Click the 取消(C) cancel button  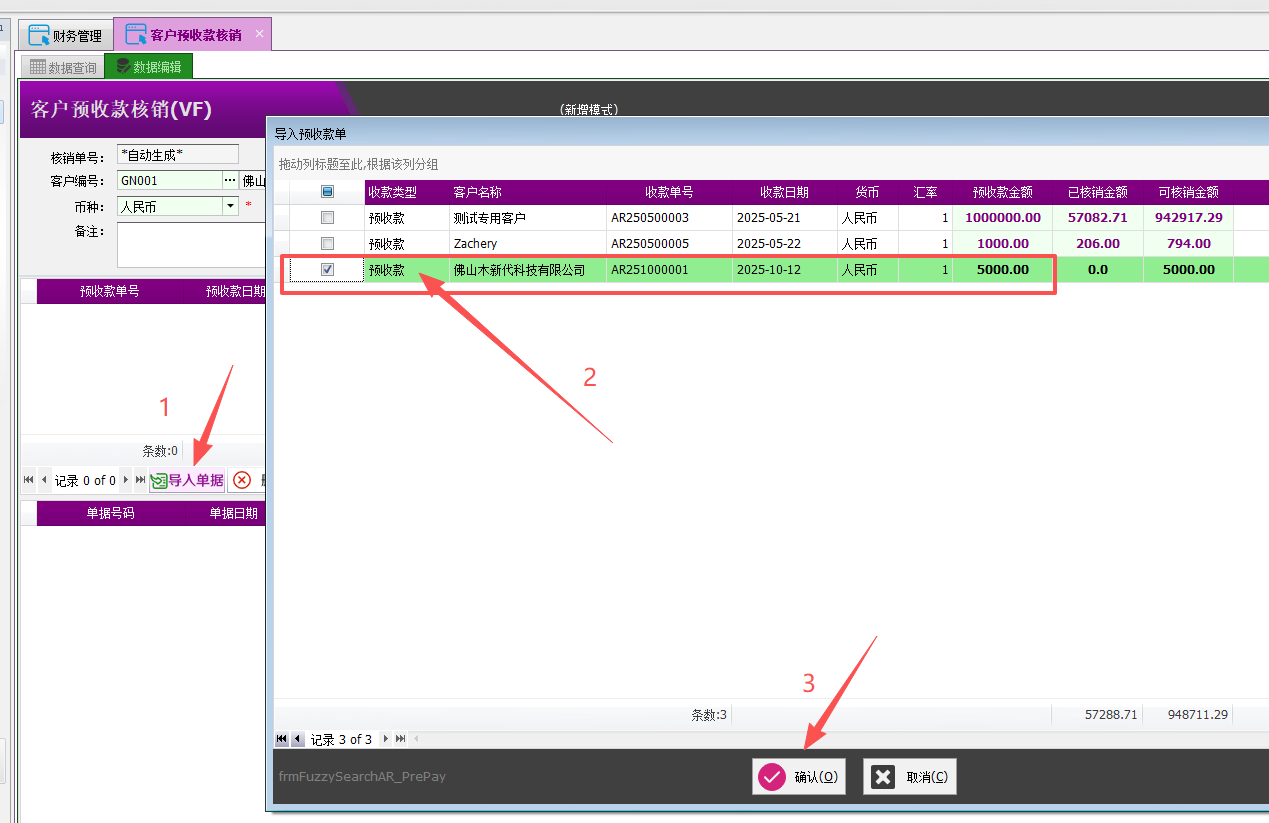[910, 777]
